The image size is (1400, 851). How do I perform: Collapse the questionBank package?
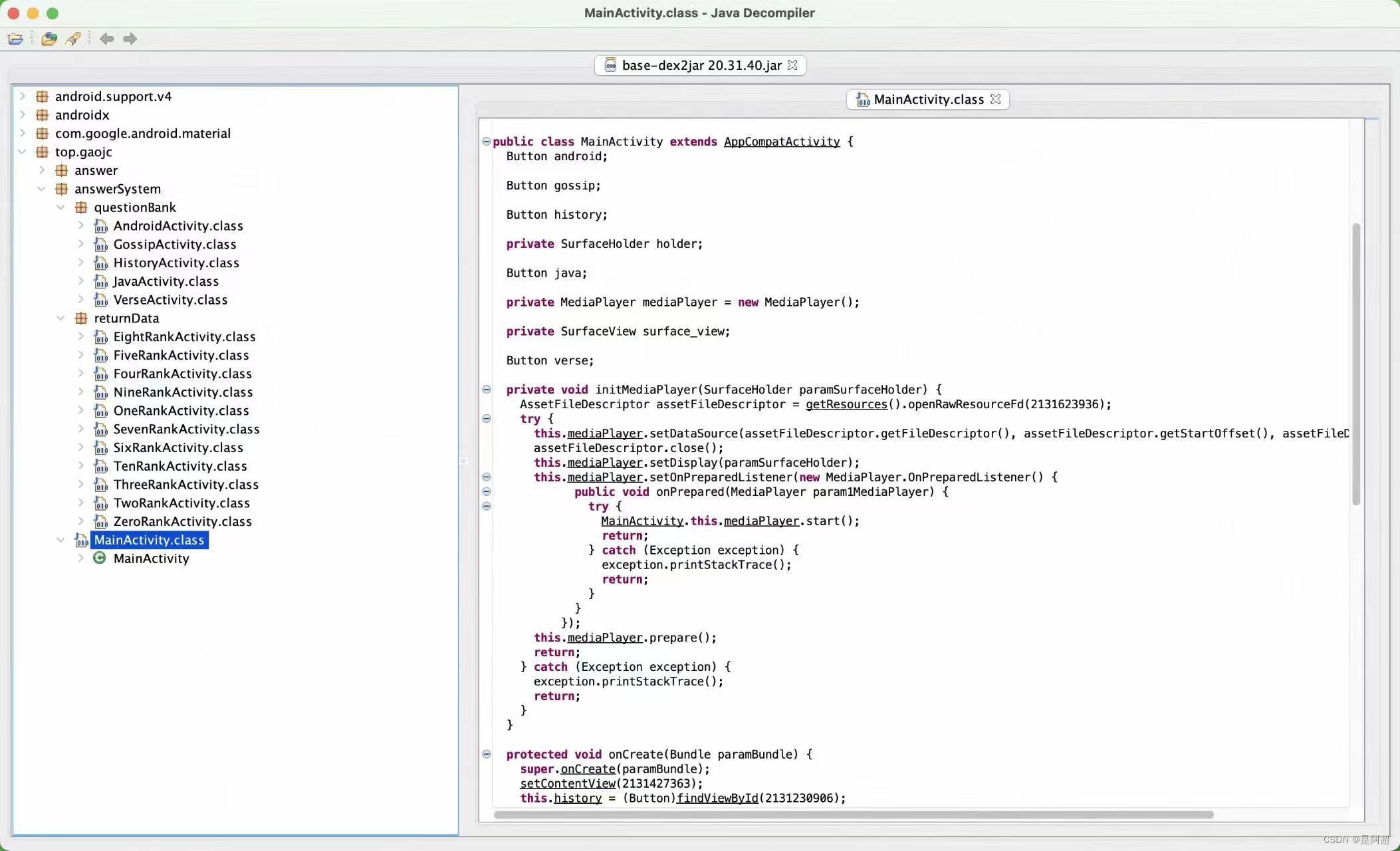tap(61, 207)
